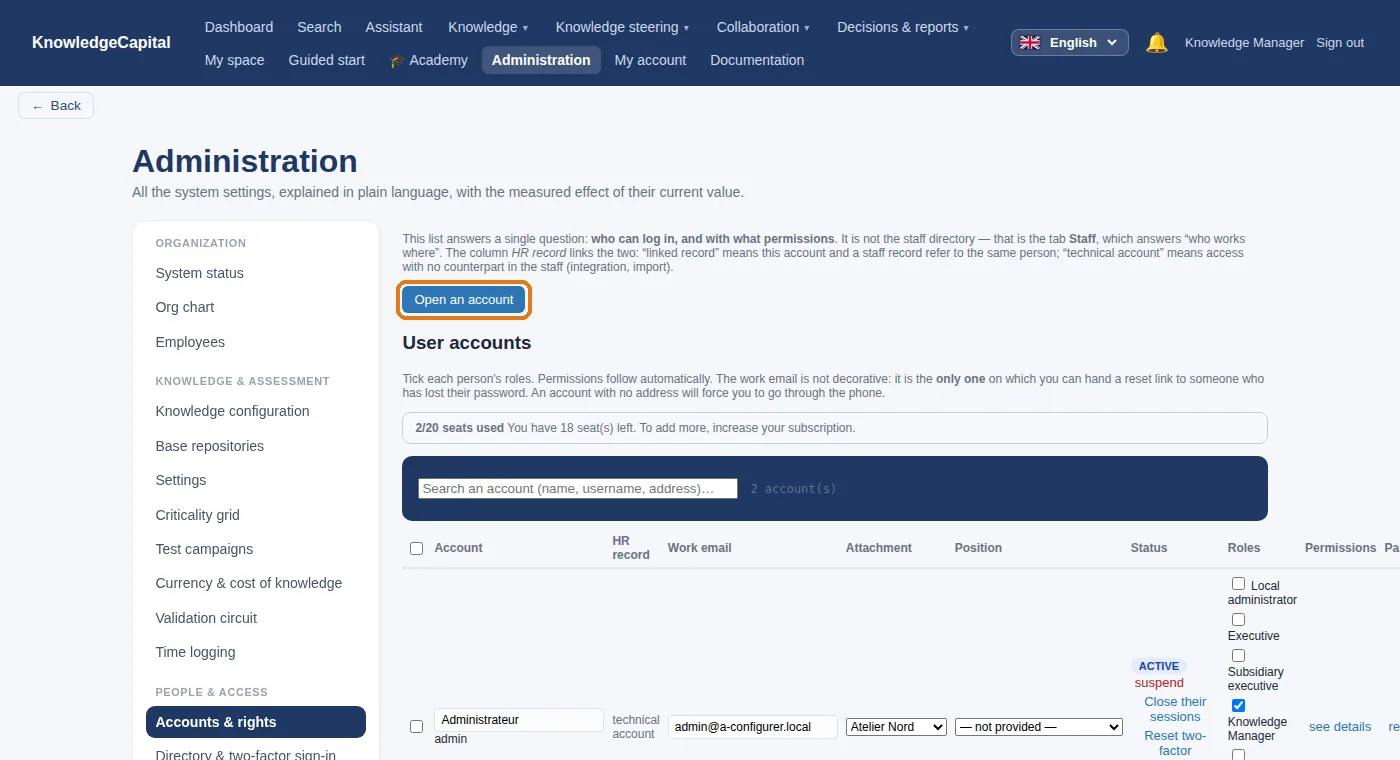
Task: Click the Sign out link
Action: click(x=1340, y=42)
